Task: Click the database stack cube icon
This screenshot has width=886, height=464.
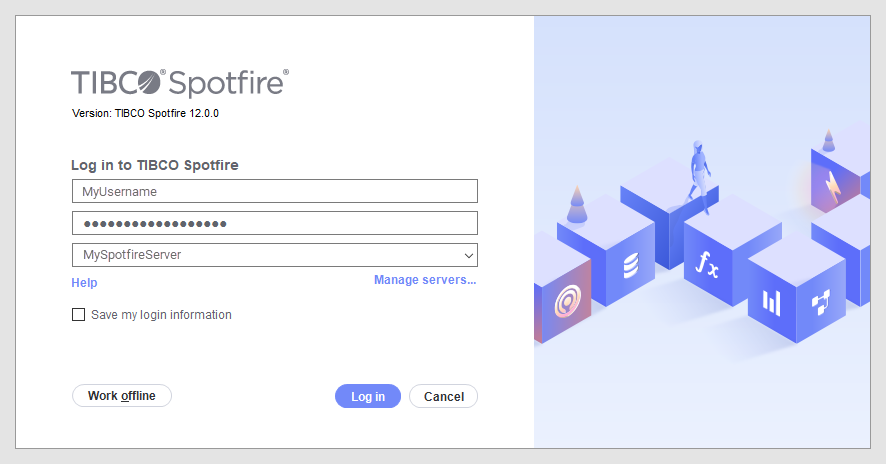Action: click(631, 266)
